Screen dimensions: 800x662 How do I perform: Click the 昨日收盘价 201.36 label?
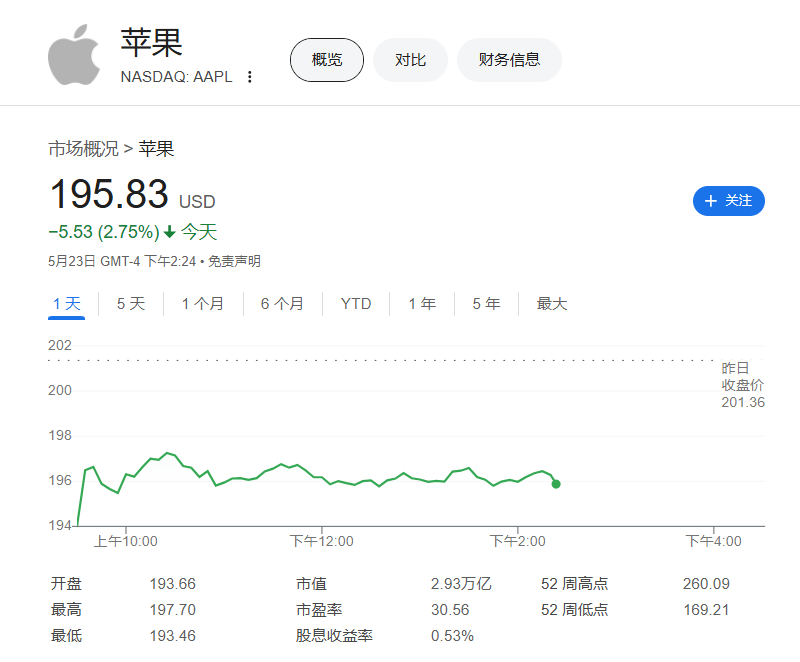(x=743, y=385)
